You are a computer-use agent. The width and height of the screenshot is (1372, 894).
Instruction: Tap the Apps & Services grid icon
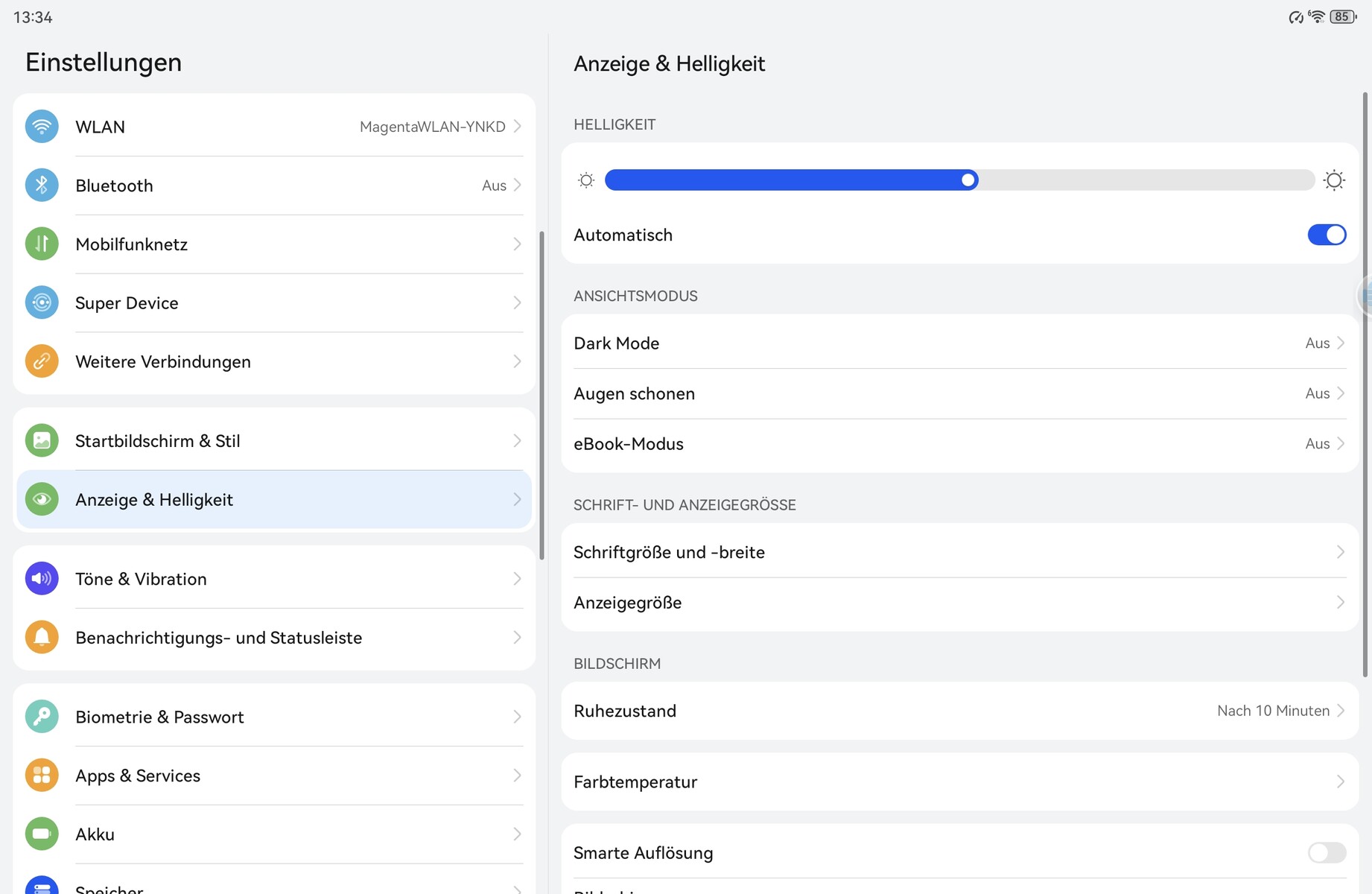pyautogui.click(x=42, y=776)
